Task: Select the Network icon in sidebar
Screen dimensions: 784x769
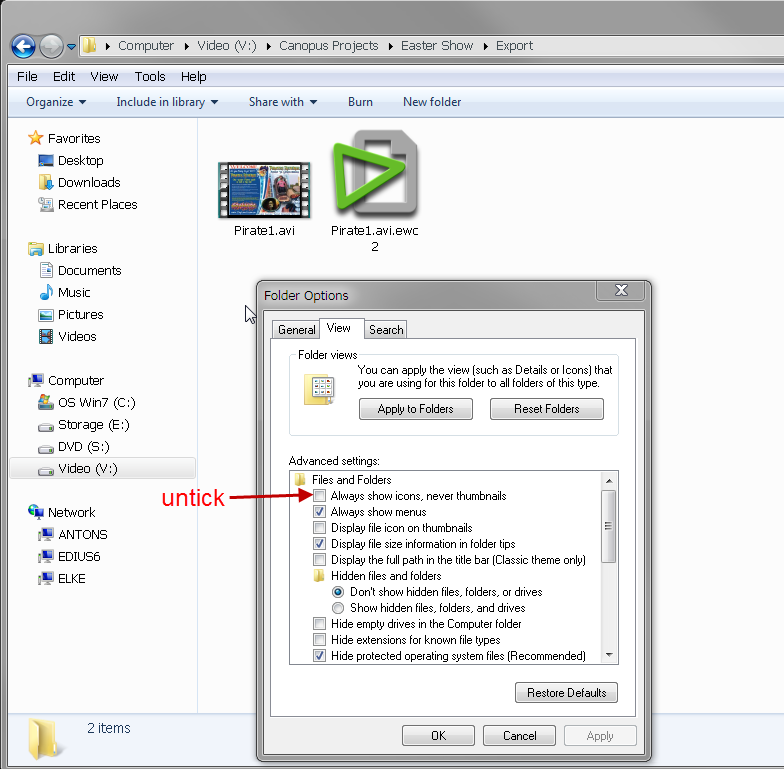Action: (x=36, y=512)
